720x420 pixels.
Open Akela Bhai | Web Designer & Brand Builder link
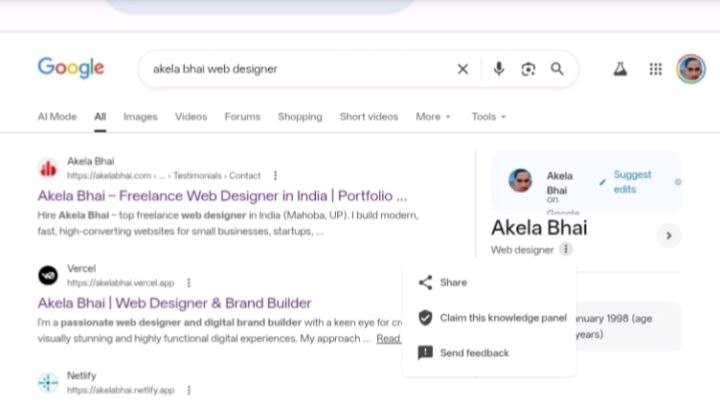pos(174,303)
